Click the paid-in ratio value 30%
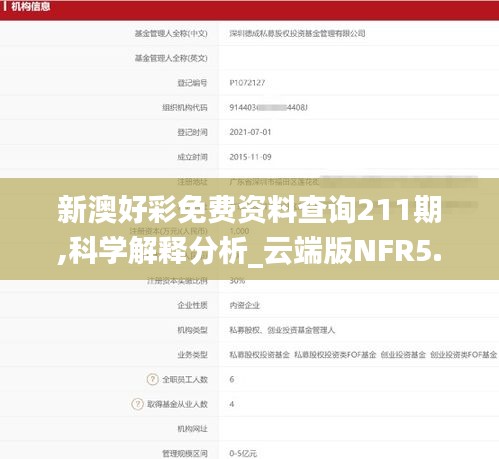The width and height of the screenshot is (499, 459). click(237, 281)
